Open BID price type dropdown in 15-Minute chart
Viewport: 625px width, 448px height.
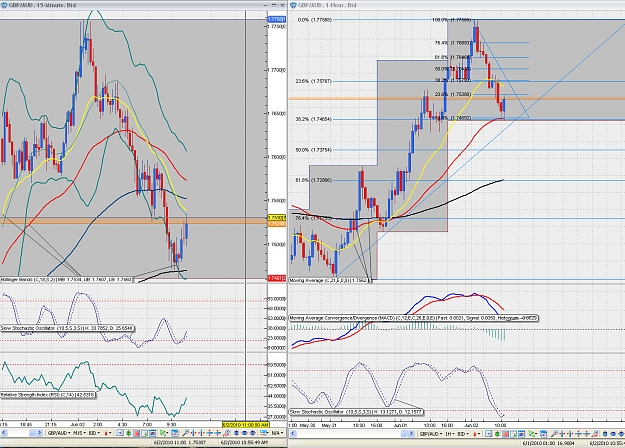pos(94,433)
